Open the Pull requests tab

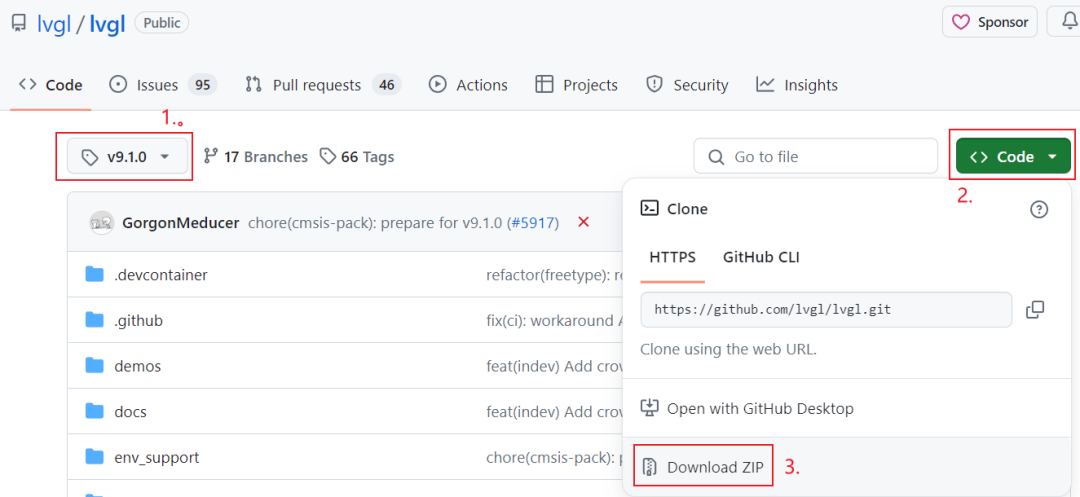coord(323,85)
